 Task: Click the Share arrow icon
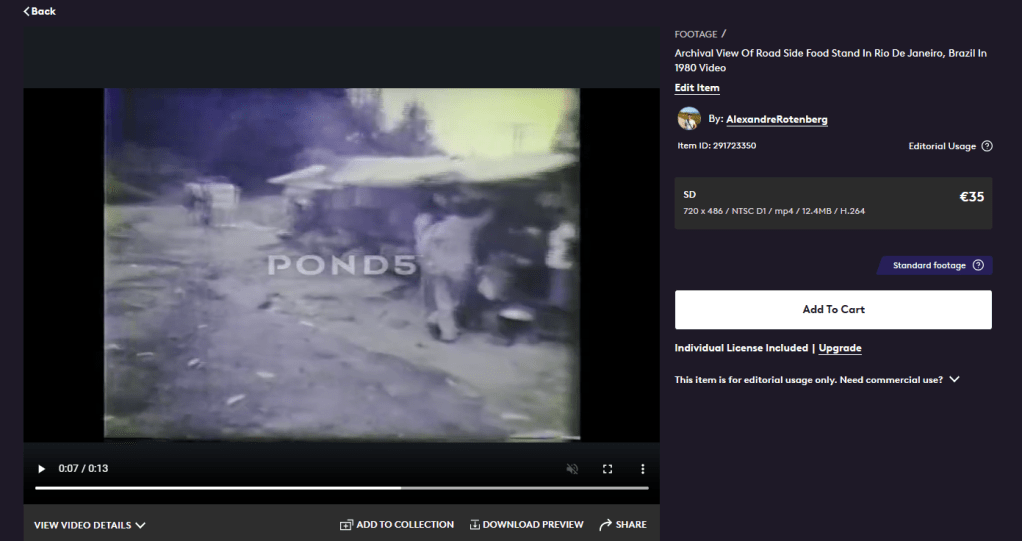click(x=605, y=525)
